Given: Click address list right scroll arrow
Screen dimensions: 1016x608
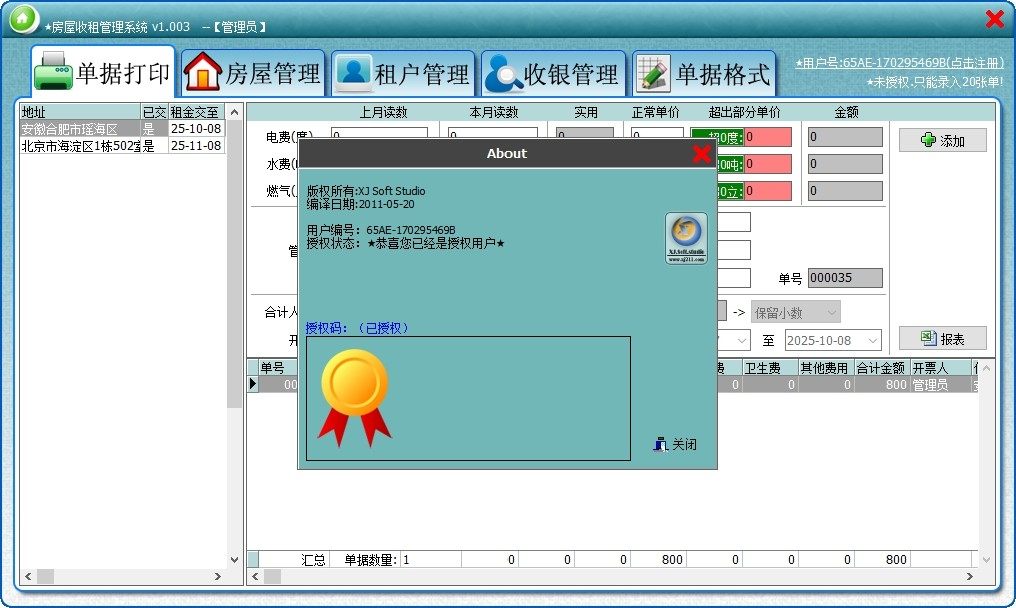Looking at the screenshot, I should (x=218, y=576).
